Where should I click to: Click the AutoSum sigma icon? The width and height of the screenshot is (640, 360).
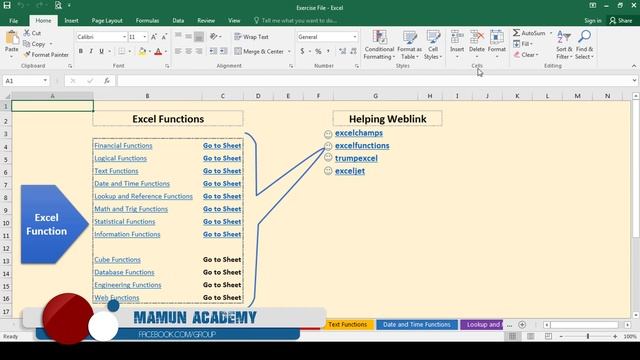coord(516,33)
